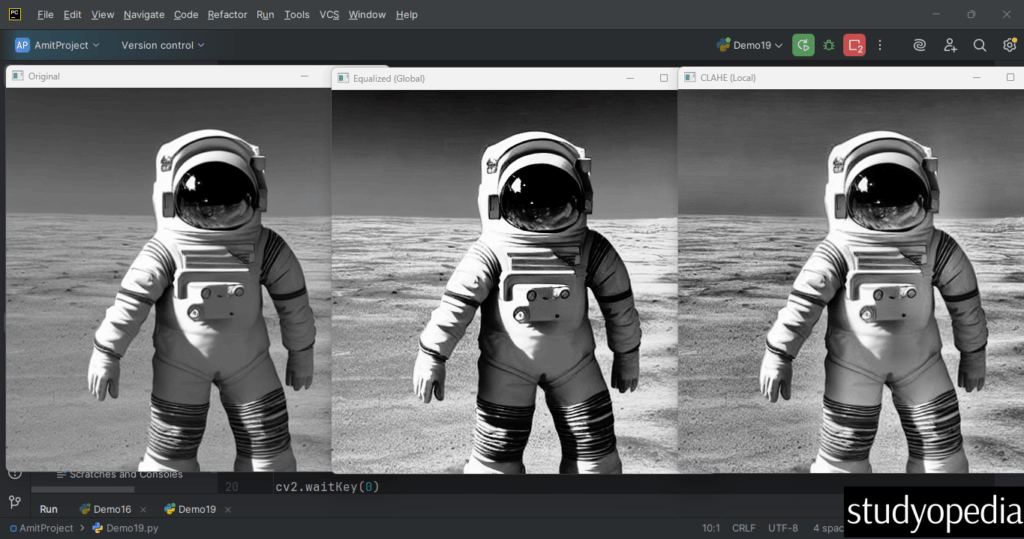Open the Git tool window branch icon
This screenshot has width=1024, height=539.
tap(14, 502)
